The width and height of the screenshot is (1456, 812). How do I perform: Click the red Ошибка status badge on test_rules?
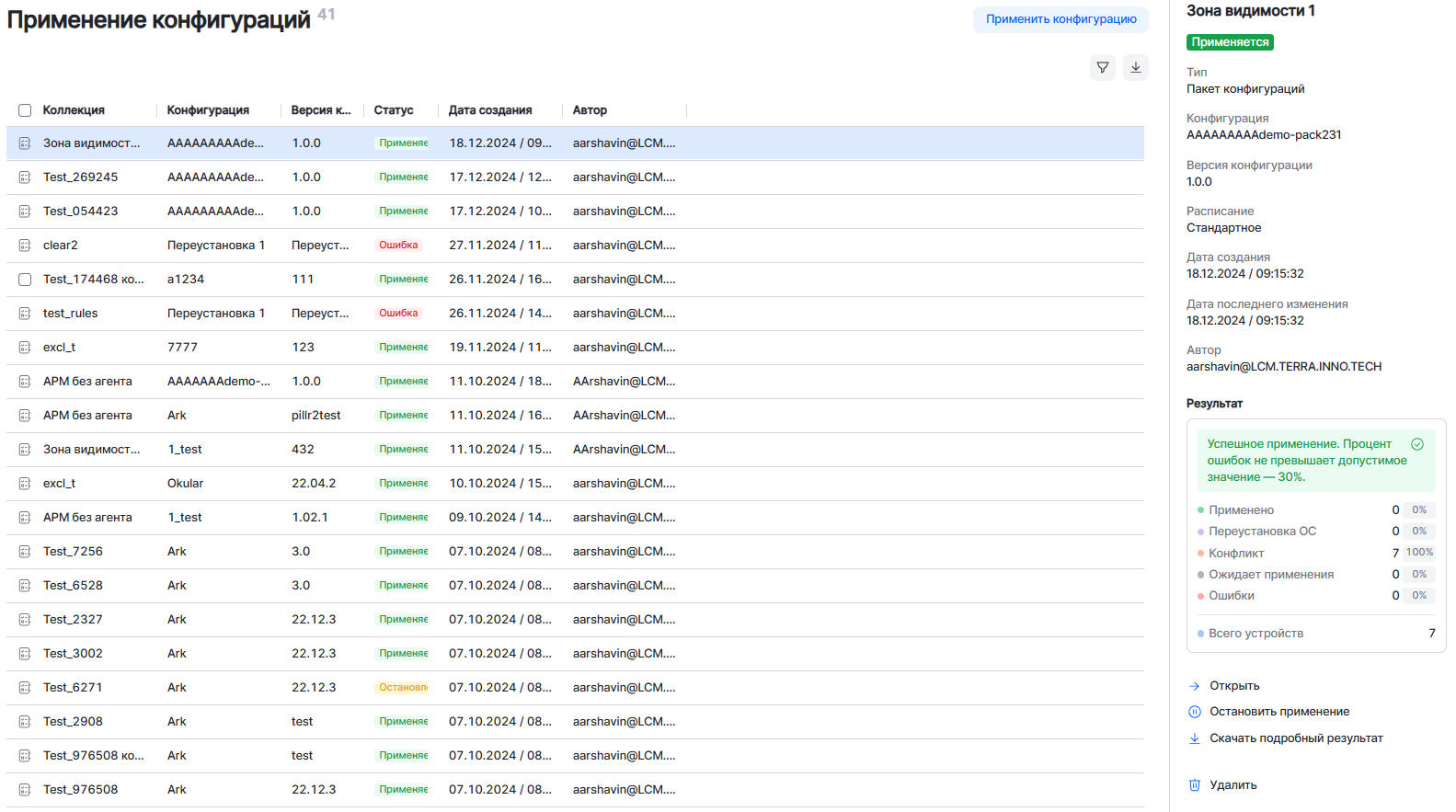[x=398, y=314]
